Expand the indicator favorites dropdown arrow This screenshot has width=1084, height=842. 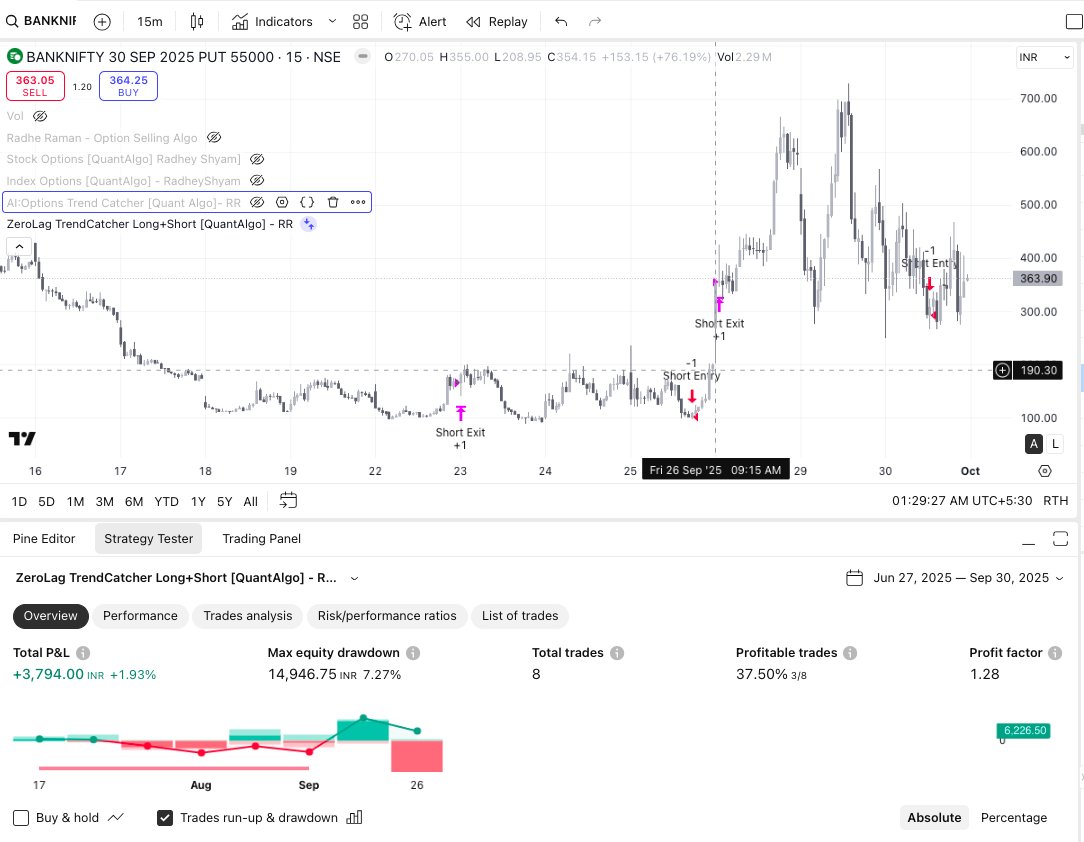click(332, 21)
